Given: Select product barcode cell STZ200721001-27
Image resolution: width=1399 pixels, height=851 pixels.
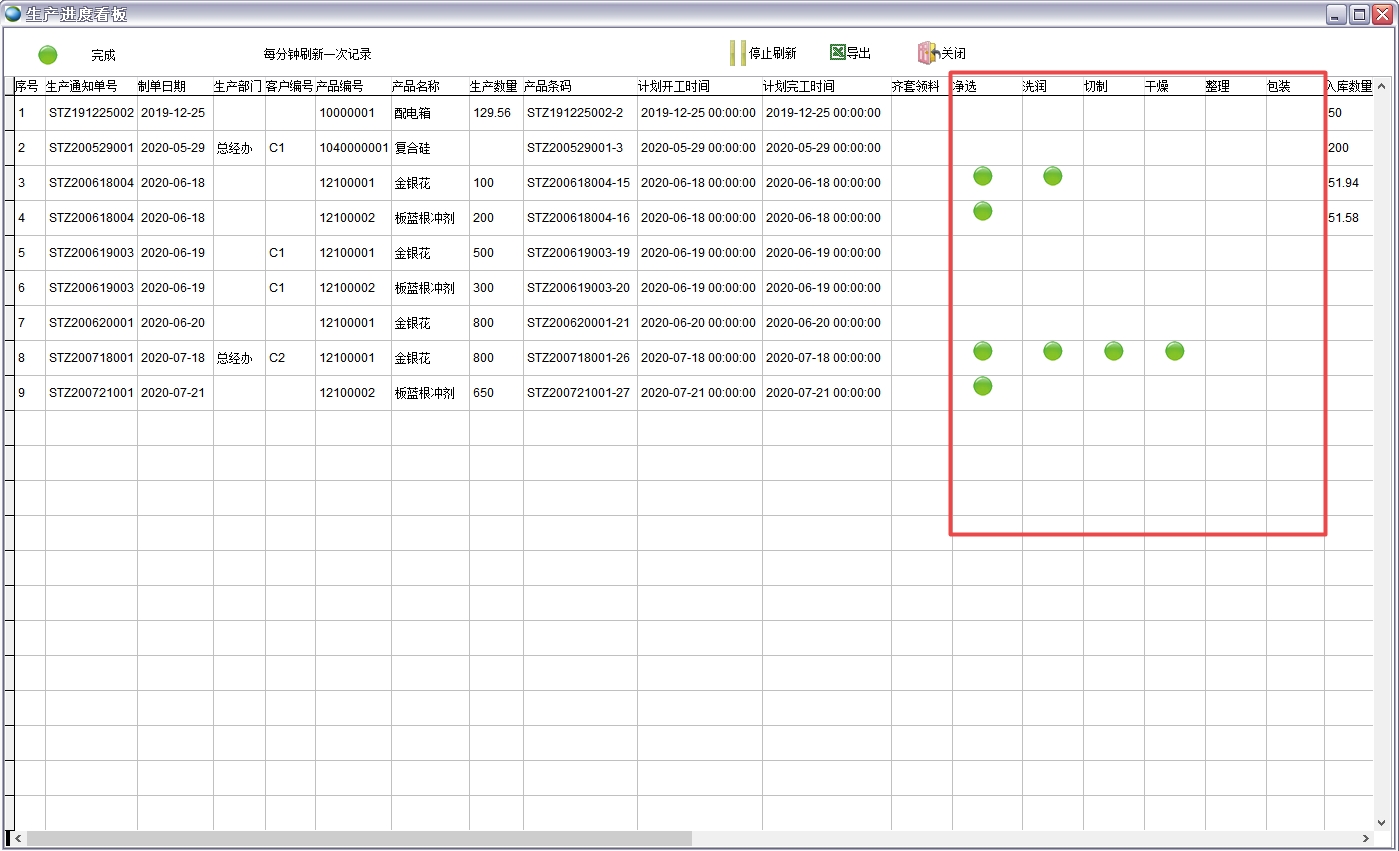Looking at the screenshot, I should click(x=578, y=393).
